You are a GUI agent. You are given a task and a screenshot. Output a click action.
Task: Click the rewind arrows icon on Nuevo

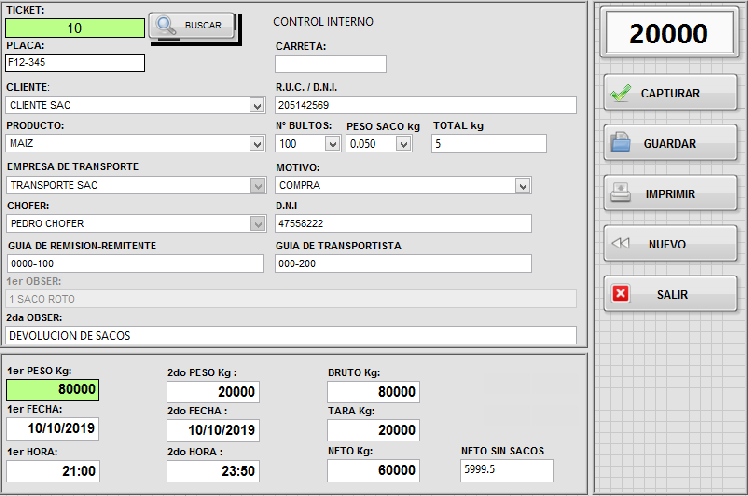click(621, 243)
